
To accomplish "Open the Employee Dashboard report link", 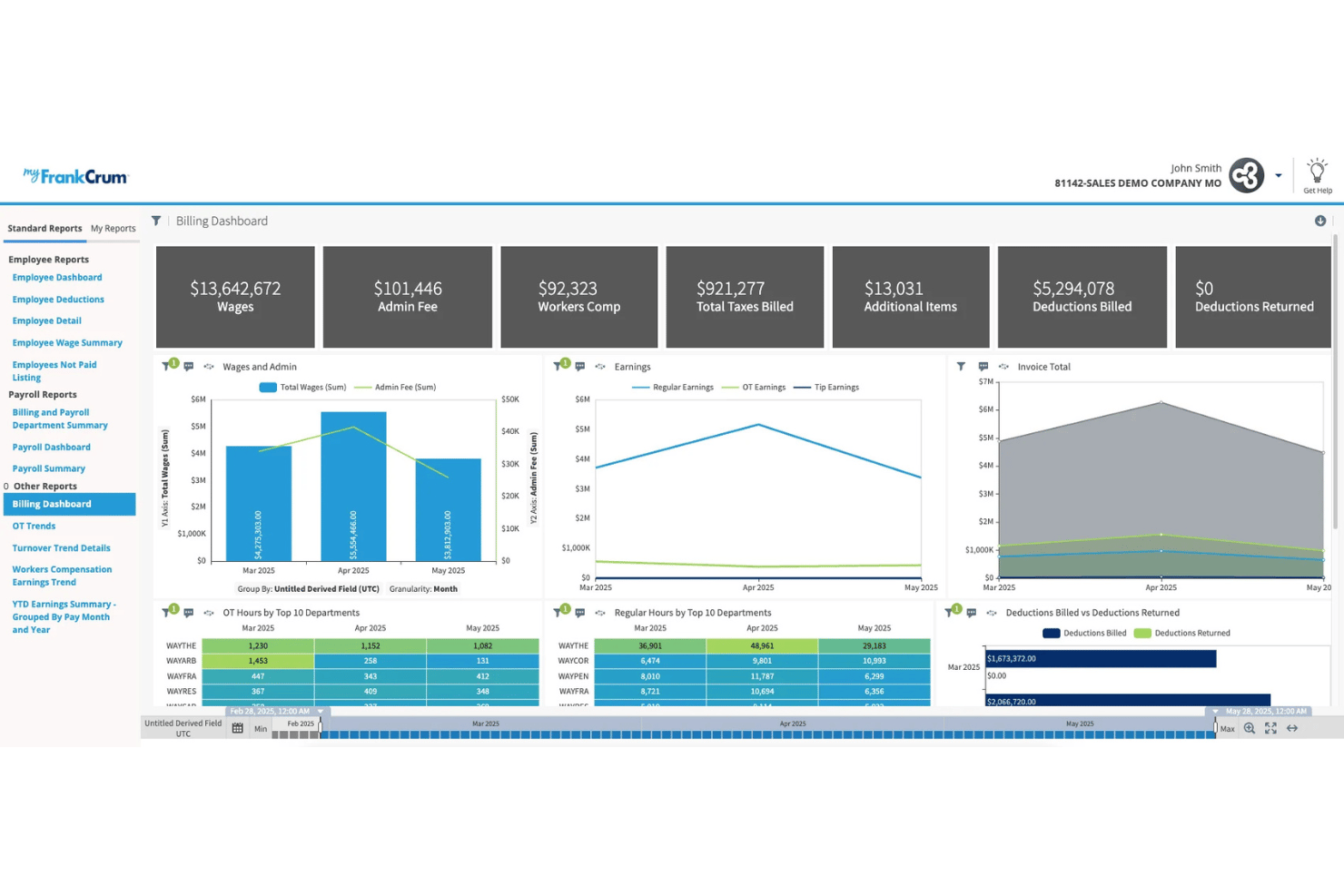I will click(x=57, y=278).
